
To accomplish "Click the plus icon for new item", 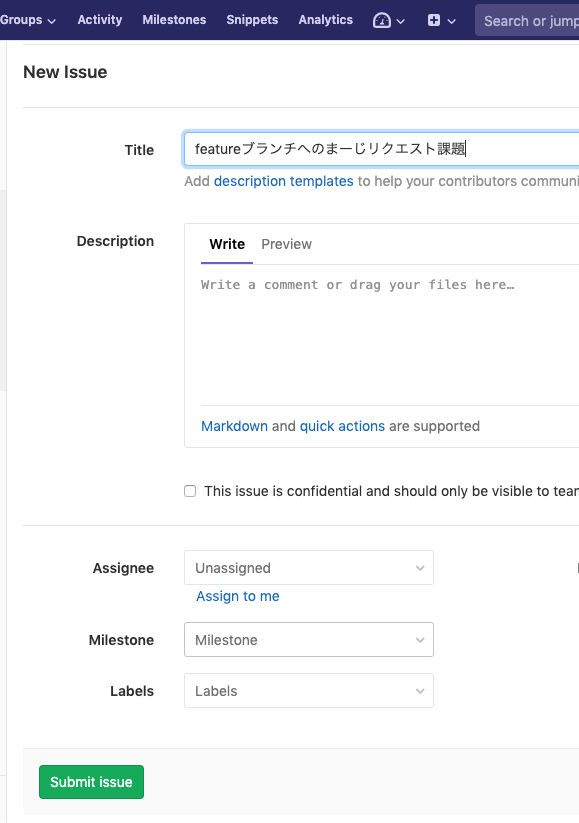I will pos(434,20).
